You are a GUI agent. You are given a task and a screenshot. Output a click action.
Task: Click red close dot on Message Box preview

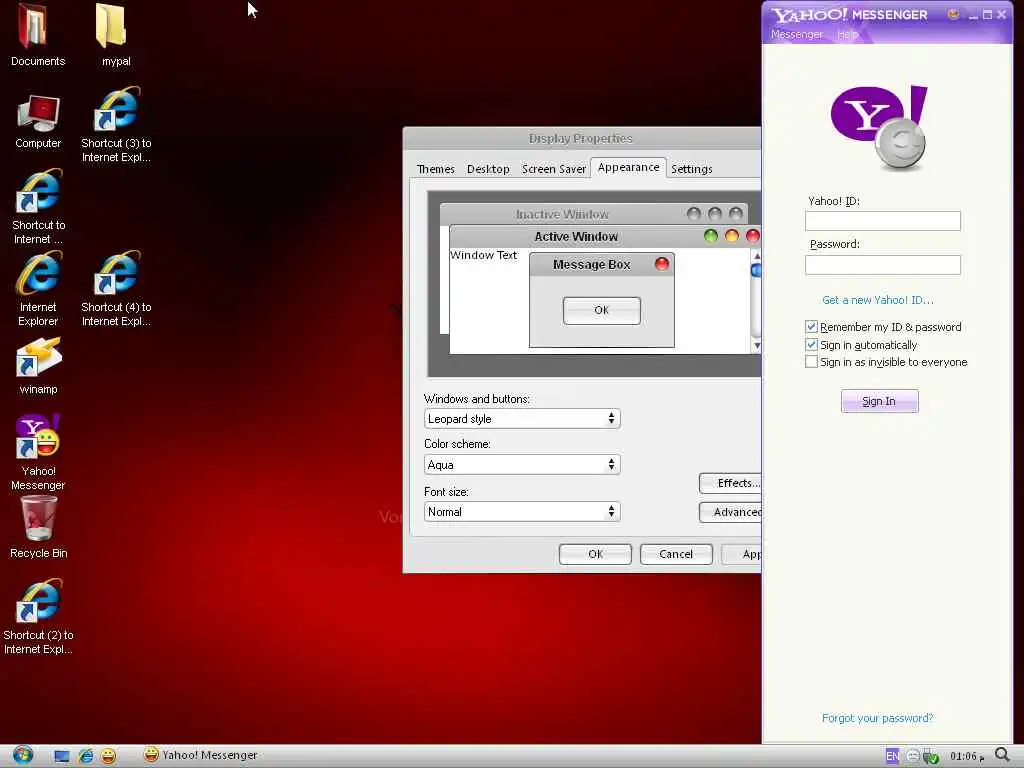662,264
